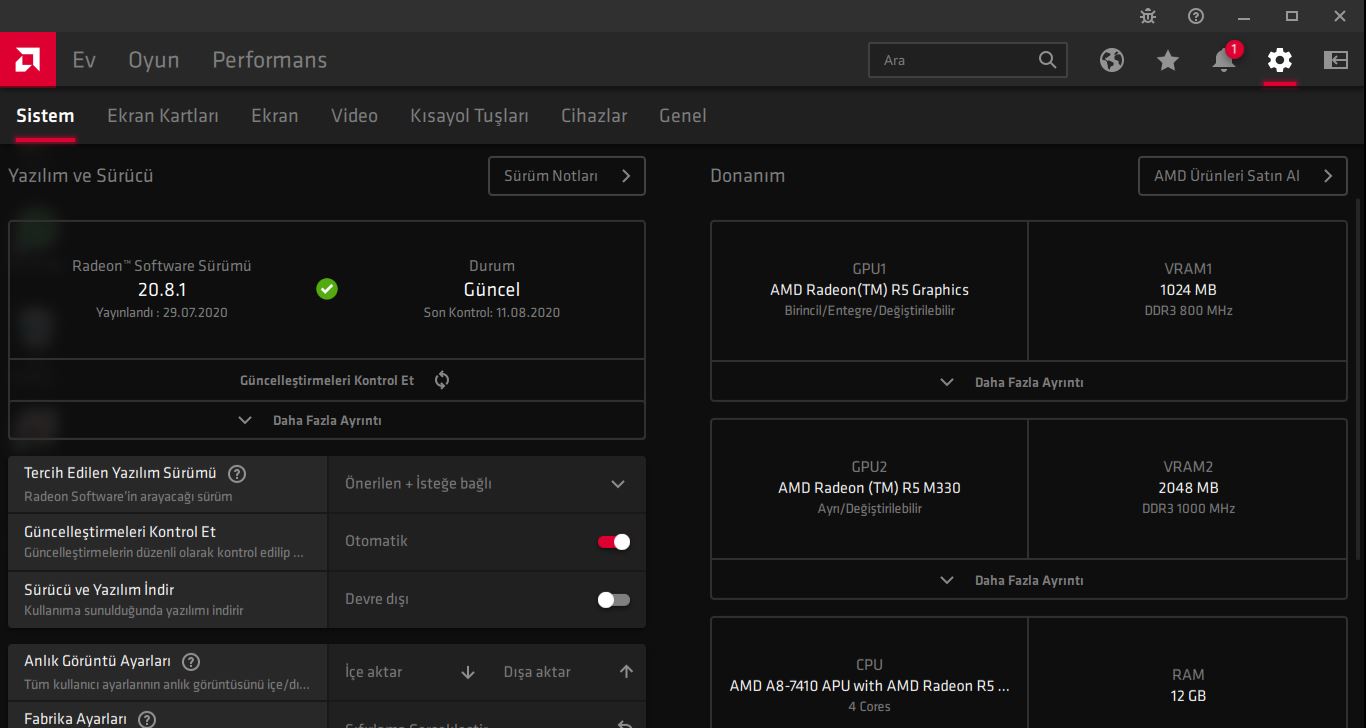
Task: Click the 12 GB RAM value
Action: tap(1188, 696)
